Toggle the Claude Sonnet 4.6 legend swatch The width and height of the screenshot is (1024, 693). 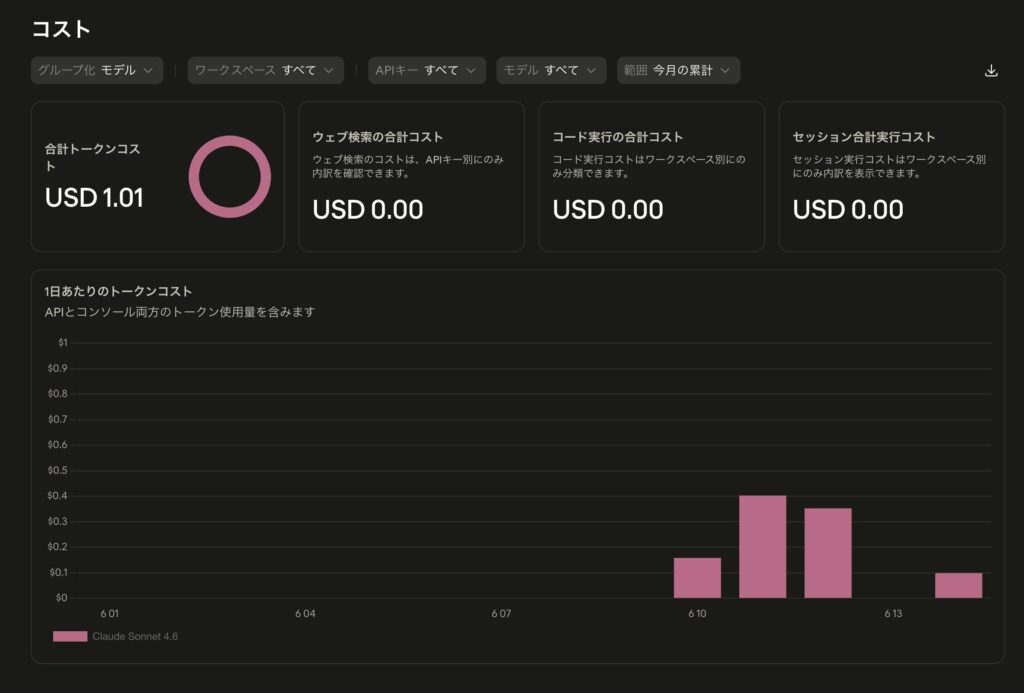70,636
